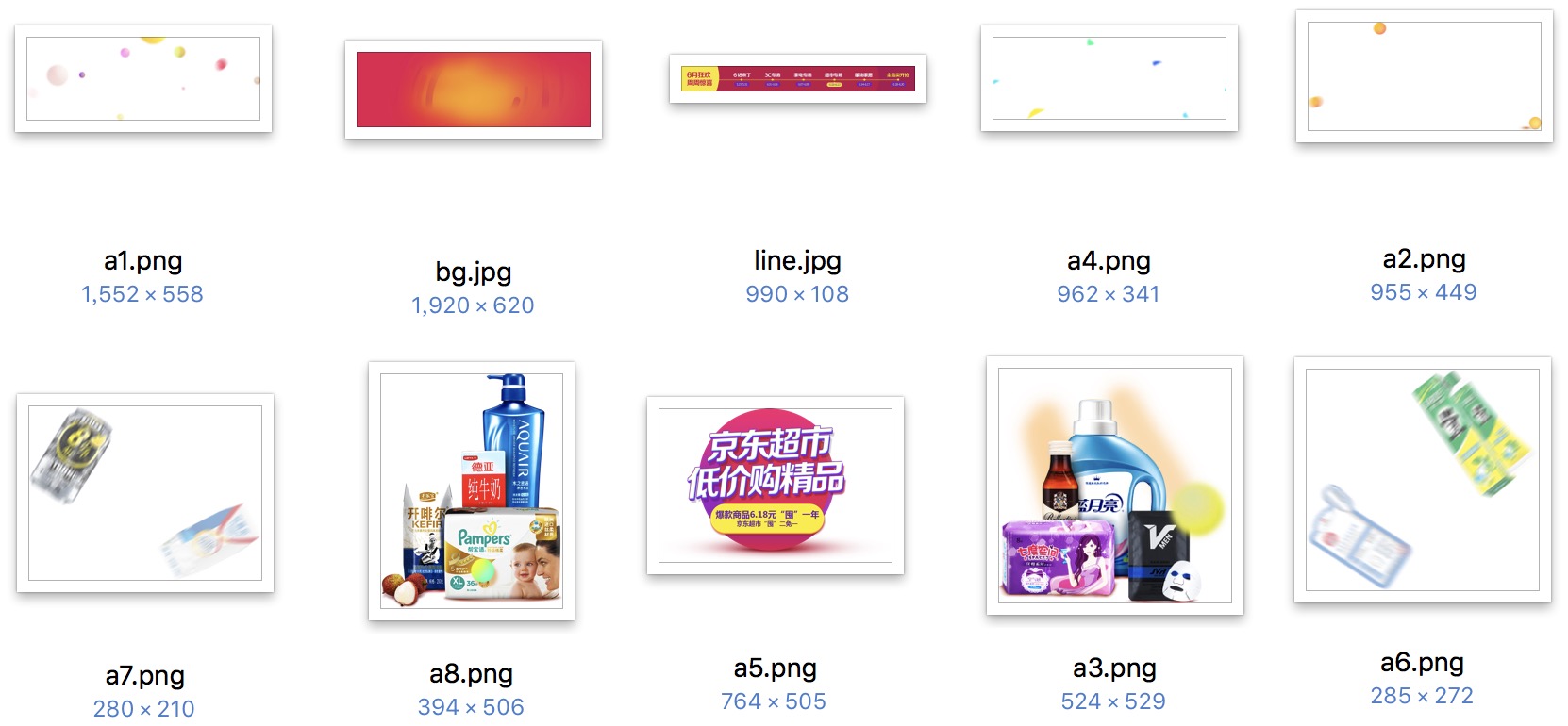Click the bg.jpg file name label
Screen dimensions: 1568x726
[x=474, y=272]
